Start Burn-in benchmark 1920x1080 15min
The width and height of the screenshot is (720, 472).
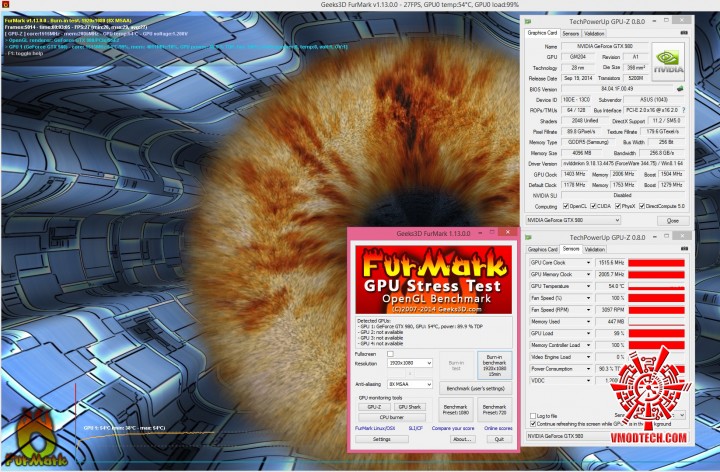pos(494,365)
